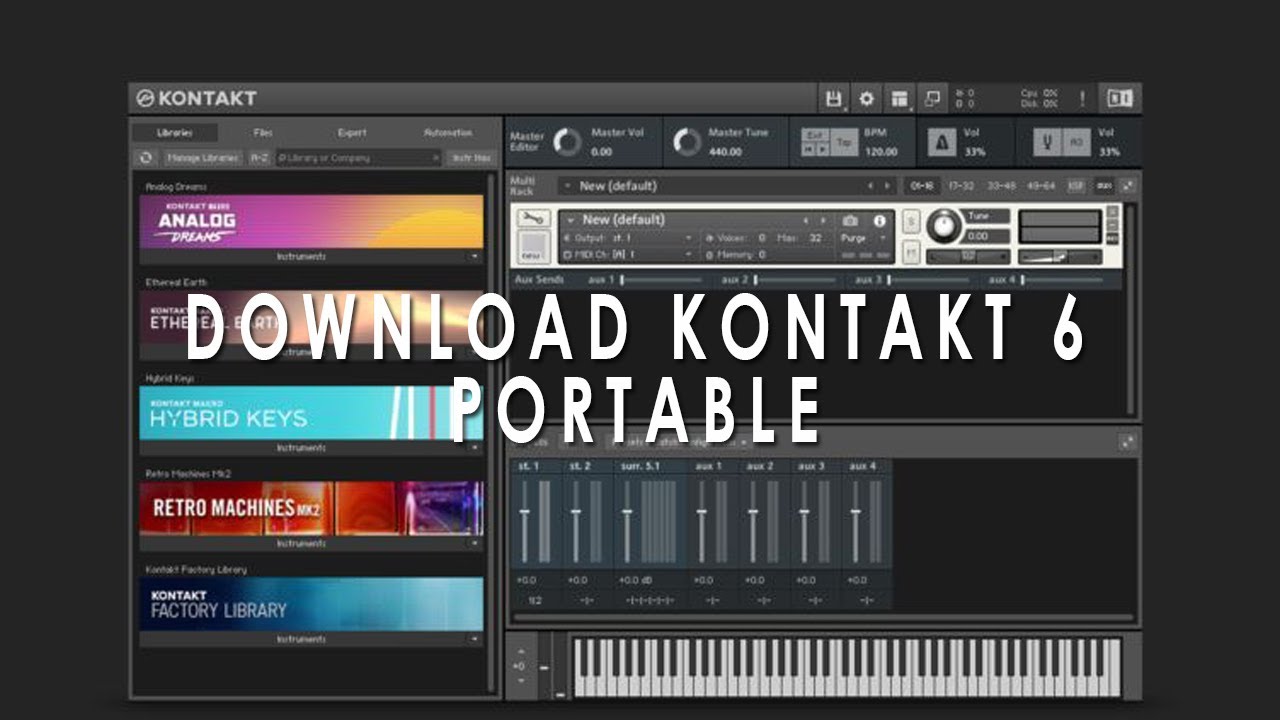Click the transport play button
Viewport: 1280px width, 720px height.
pos(823,149)
